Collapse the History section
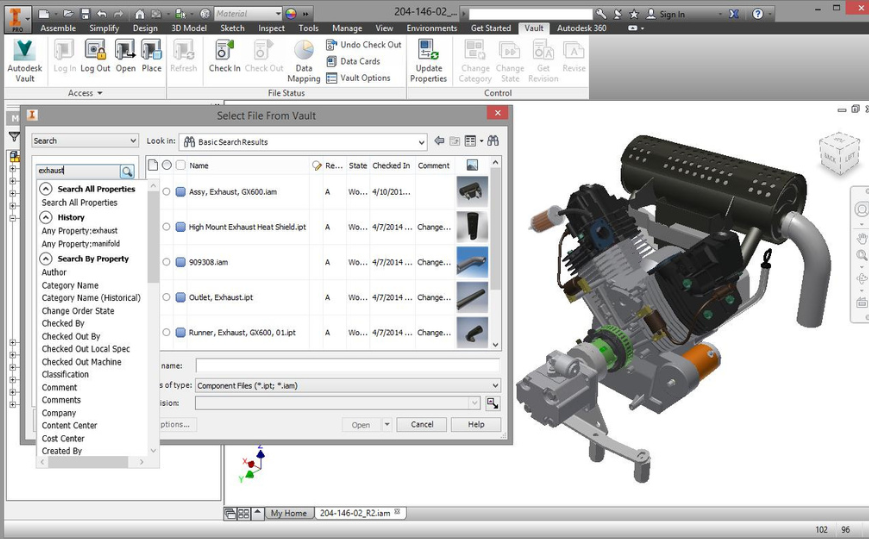869x539 pixels. pyautogui.click(x=46, y=217)
